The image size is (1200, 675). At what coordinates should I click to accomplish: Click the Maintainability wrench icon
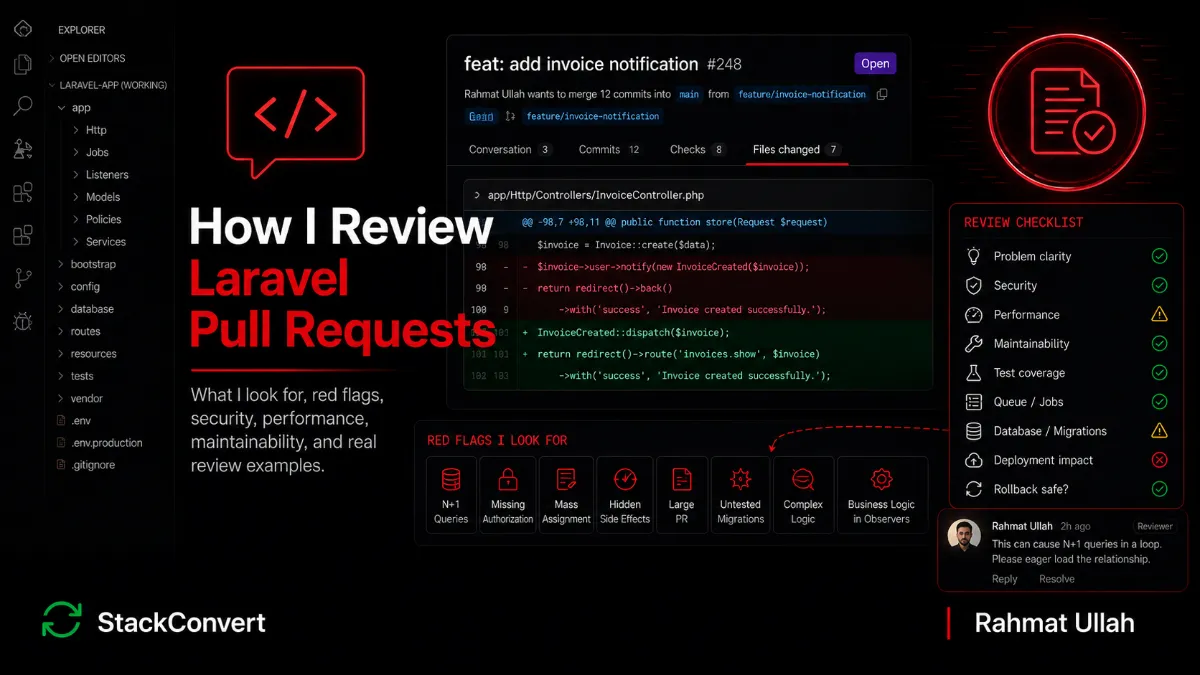pyautogui.click(x=973, y=343)
